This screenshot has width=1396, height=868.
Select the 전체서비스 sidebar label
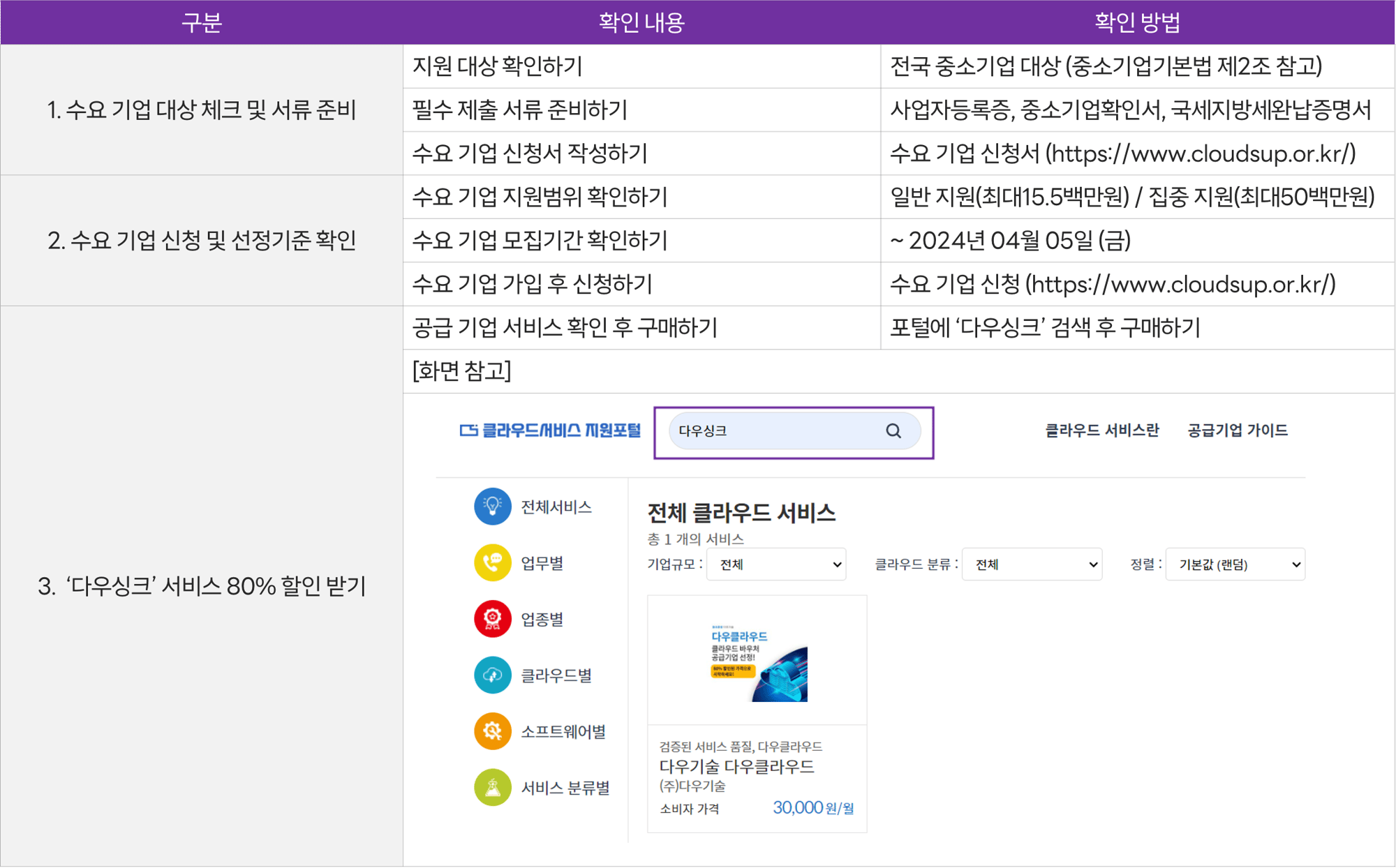click(556, 507)
